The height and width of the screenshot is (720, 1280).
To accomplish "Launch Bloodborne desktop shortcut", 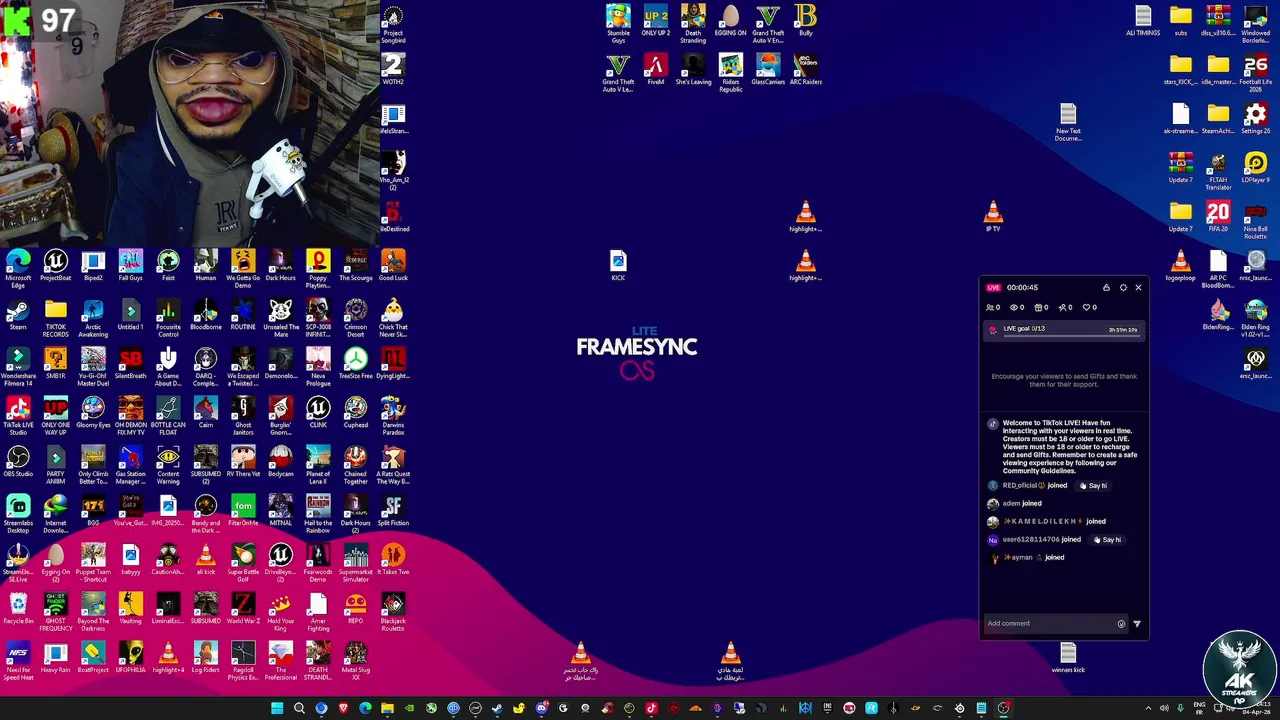I will (205, 314).
